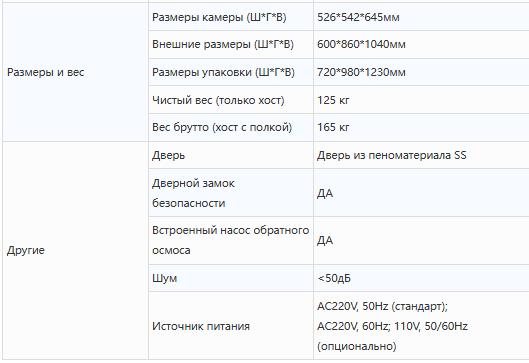The image size is (529, 363).
Task: Select the 165 кг value
Action: click(333, 127)
